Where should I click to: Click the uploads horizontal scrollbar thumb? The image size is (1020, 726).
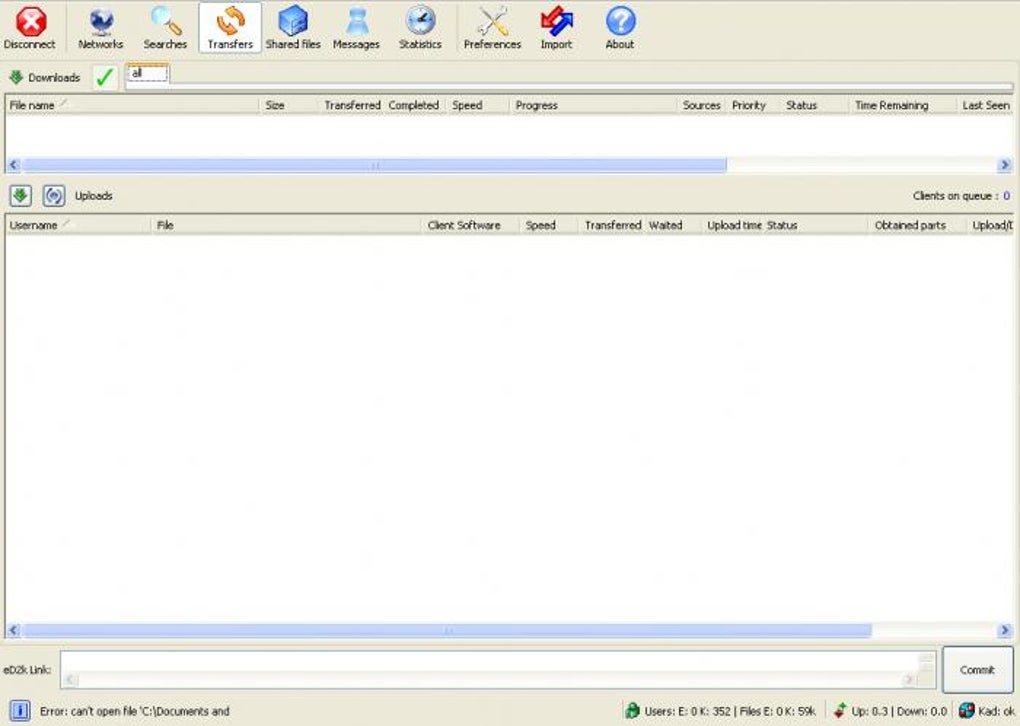(448, 630)
